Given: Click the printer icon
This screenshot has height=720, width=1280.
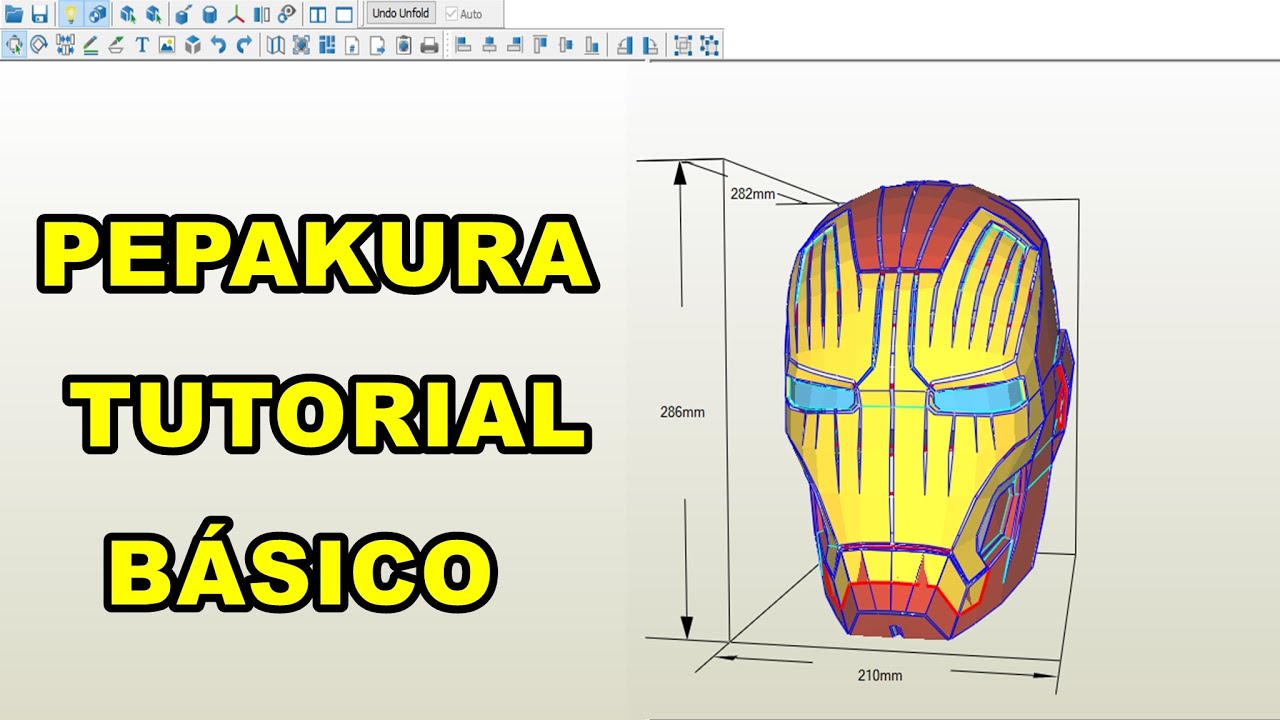Looking at the screenshot, I should tap(429, 44).
